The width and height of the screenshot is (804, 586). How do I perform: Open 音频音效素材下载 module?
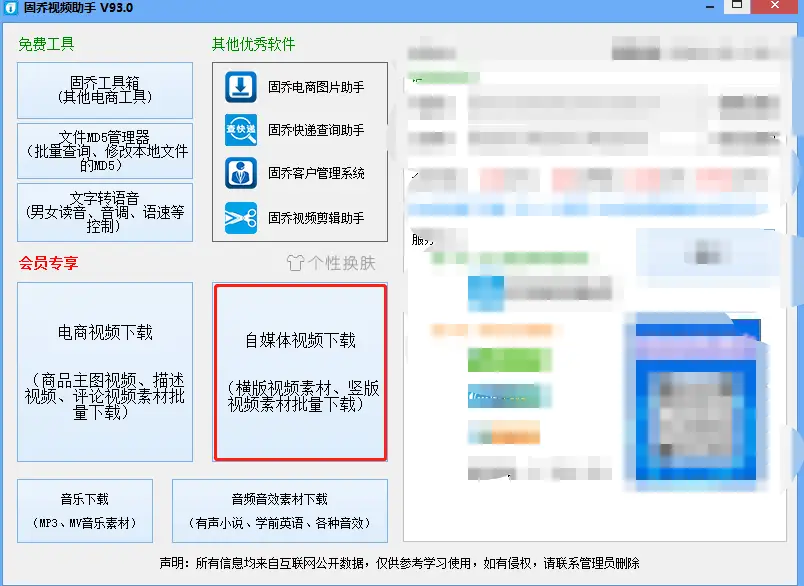point(280,511)
